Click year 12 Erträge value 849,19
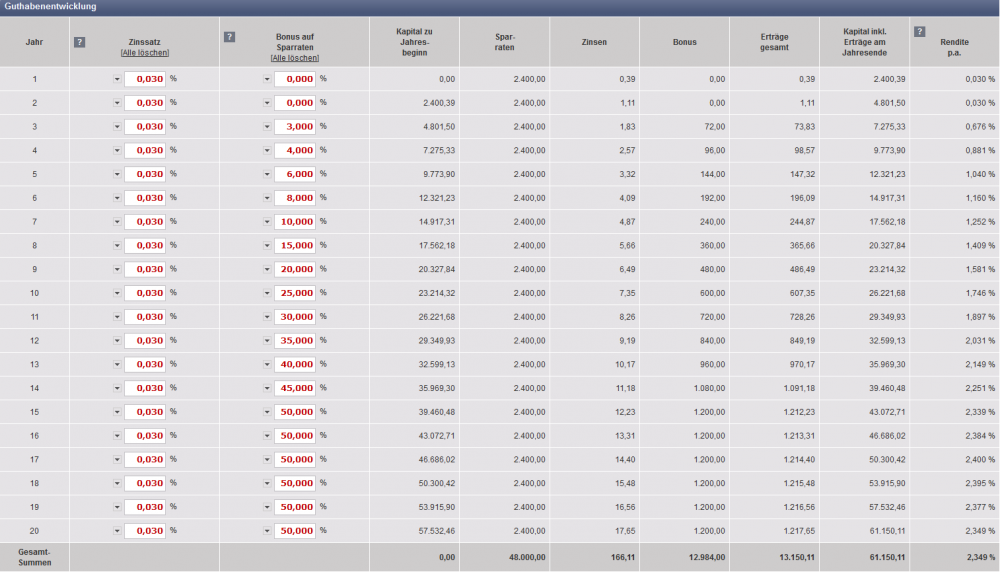 coord(802,341)
